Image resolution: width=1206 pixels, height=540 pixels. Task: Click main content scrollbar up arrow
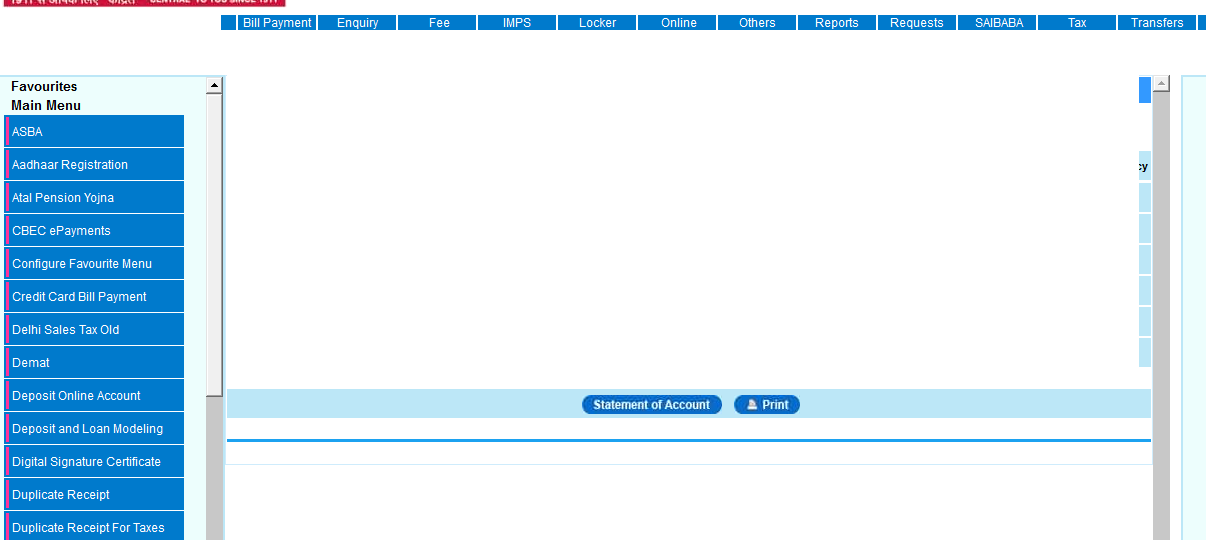pyautogui.click(x=1161, y=84)
